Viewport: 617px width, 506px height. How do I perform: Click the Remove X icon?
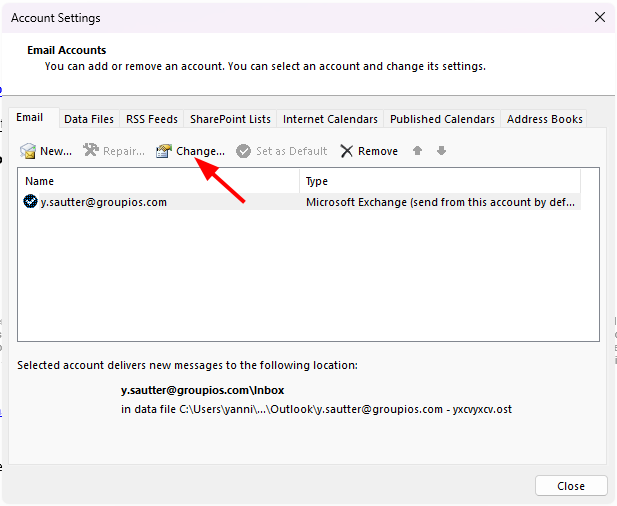347,151
